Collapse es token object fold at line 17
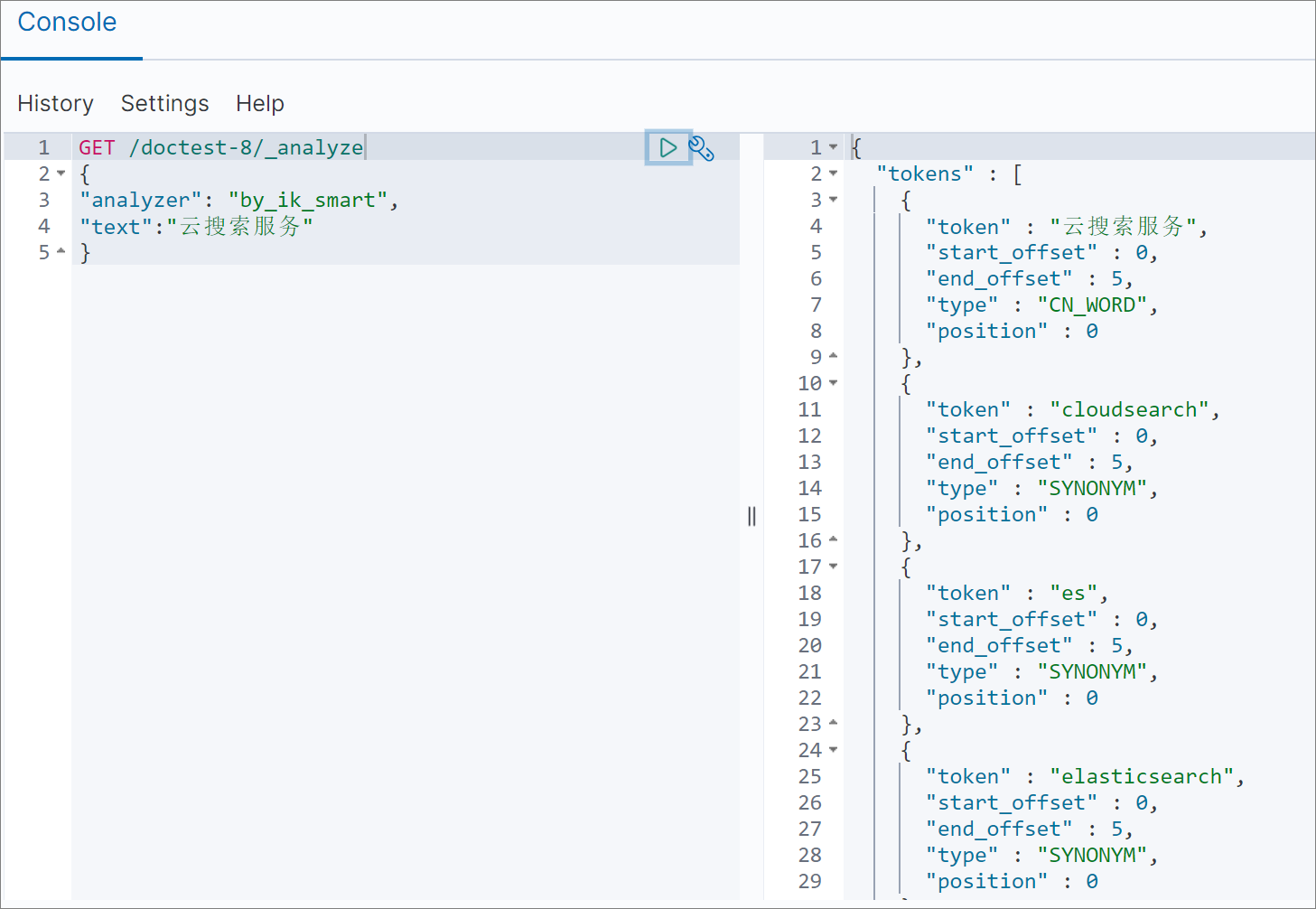Viewport: 1316px width, 909px height. 834,566
